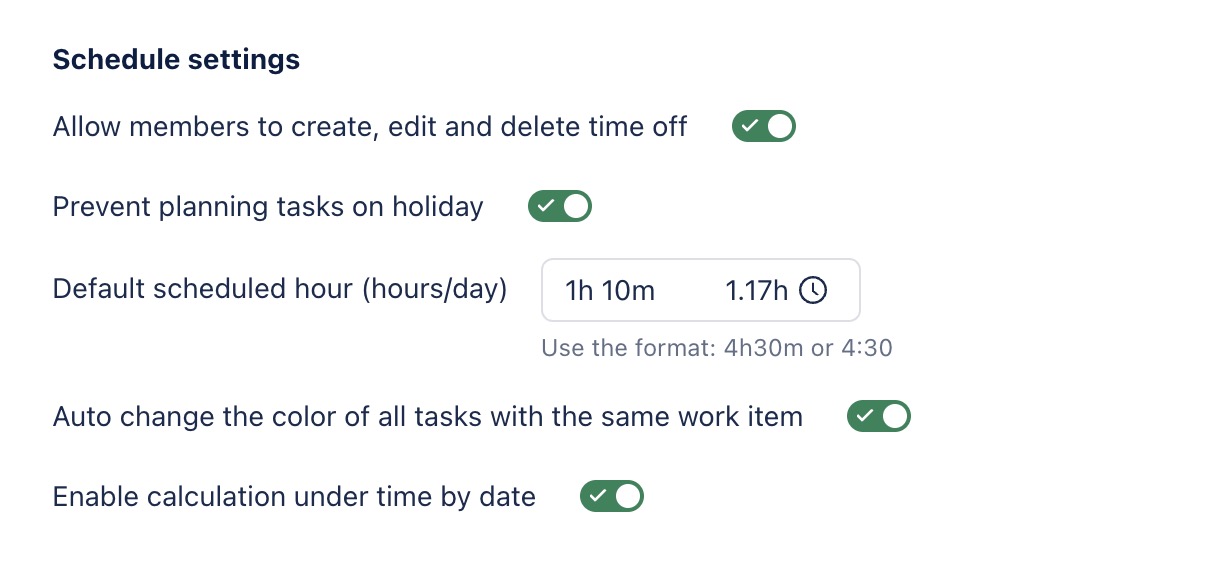This screenshot has width=1224, height=588.
Task: Disable members creating and deleting time off
Action: 764,127
